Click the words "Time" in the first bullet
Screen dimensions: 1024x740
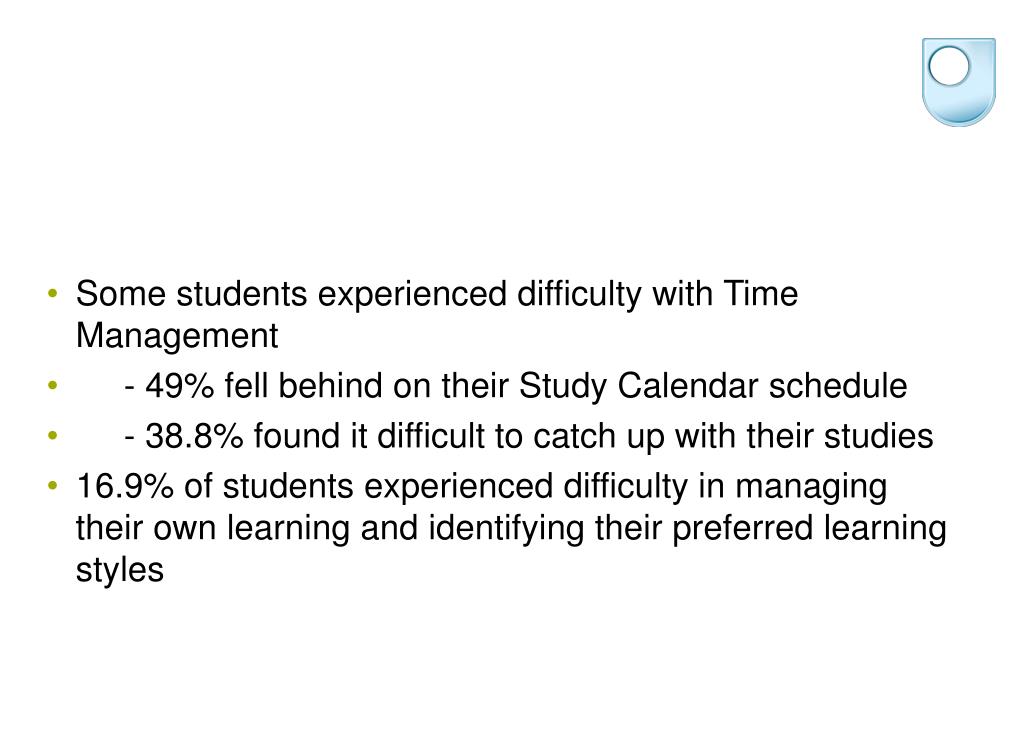[760, 293]
